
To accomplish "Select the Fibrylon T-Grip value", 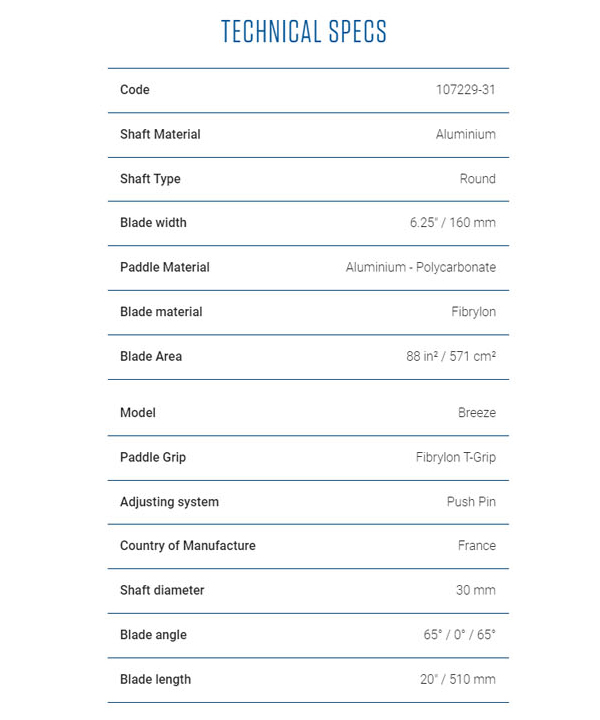I will (455, 457).
